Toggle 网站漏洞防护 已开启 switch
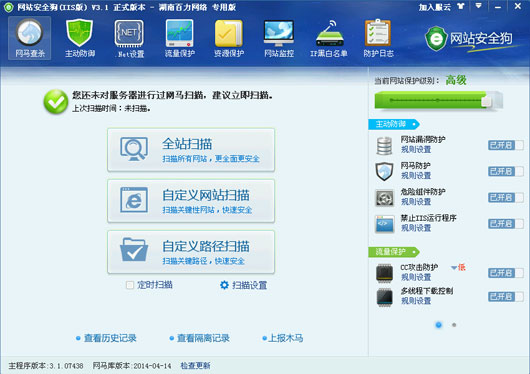This screenshot has height=374, width=530. [x=506, y=145]
